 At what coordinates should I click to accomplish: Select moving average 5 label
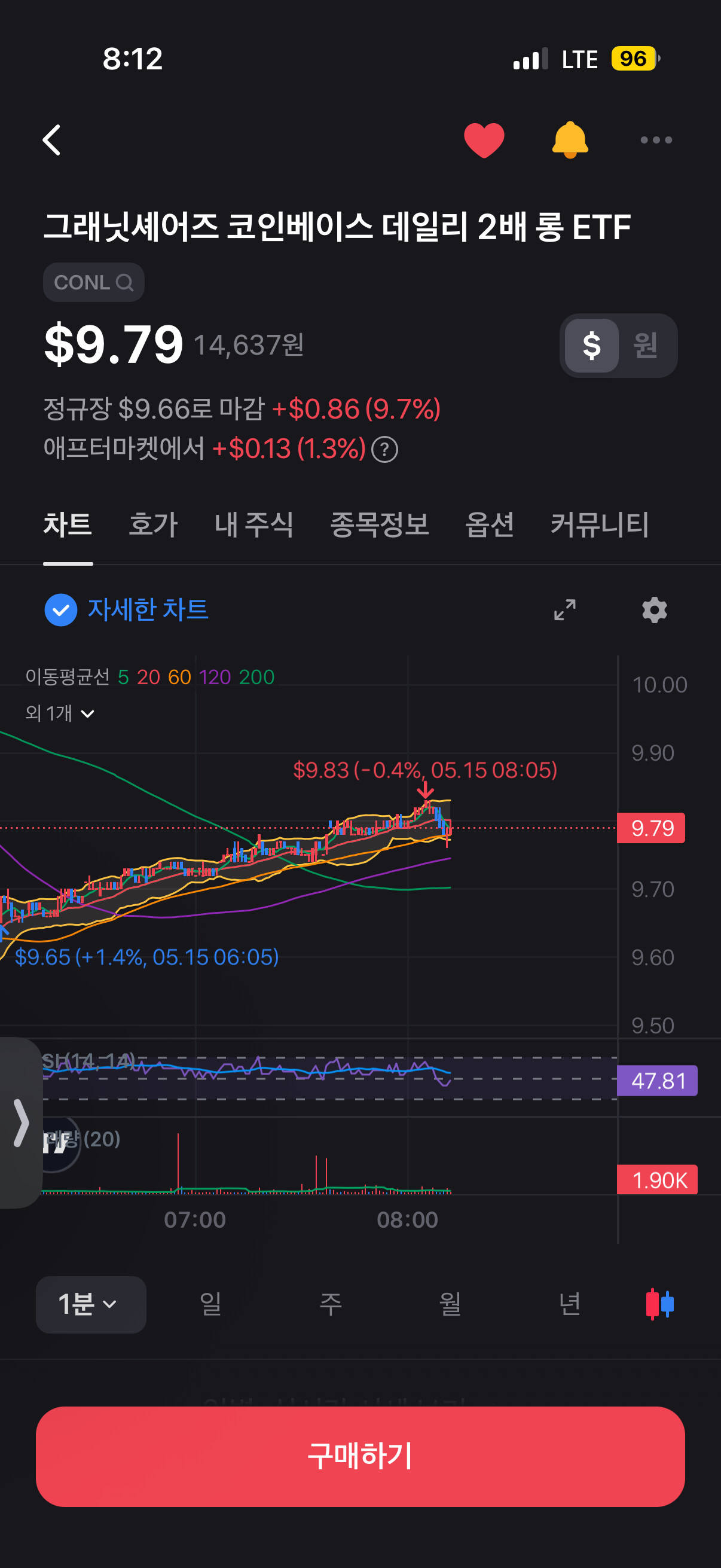(x=124, y=677)
